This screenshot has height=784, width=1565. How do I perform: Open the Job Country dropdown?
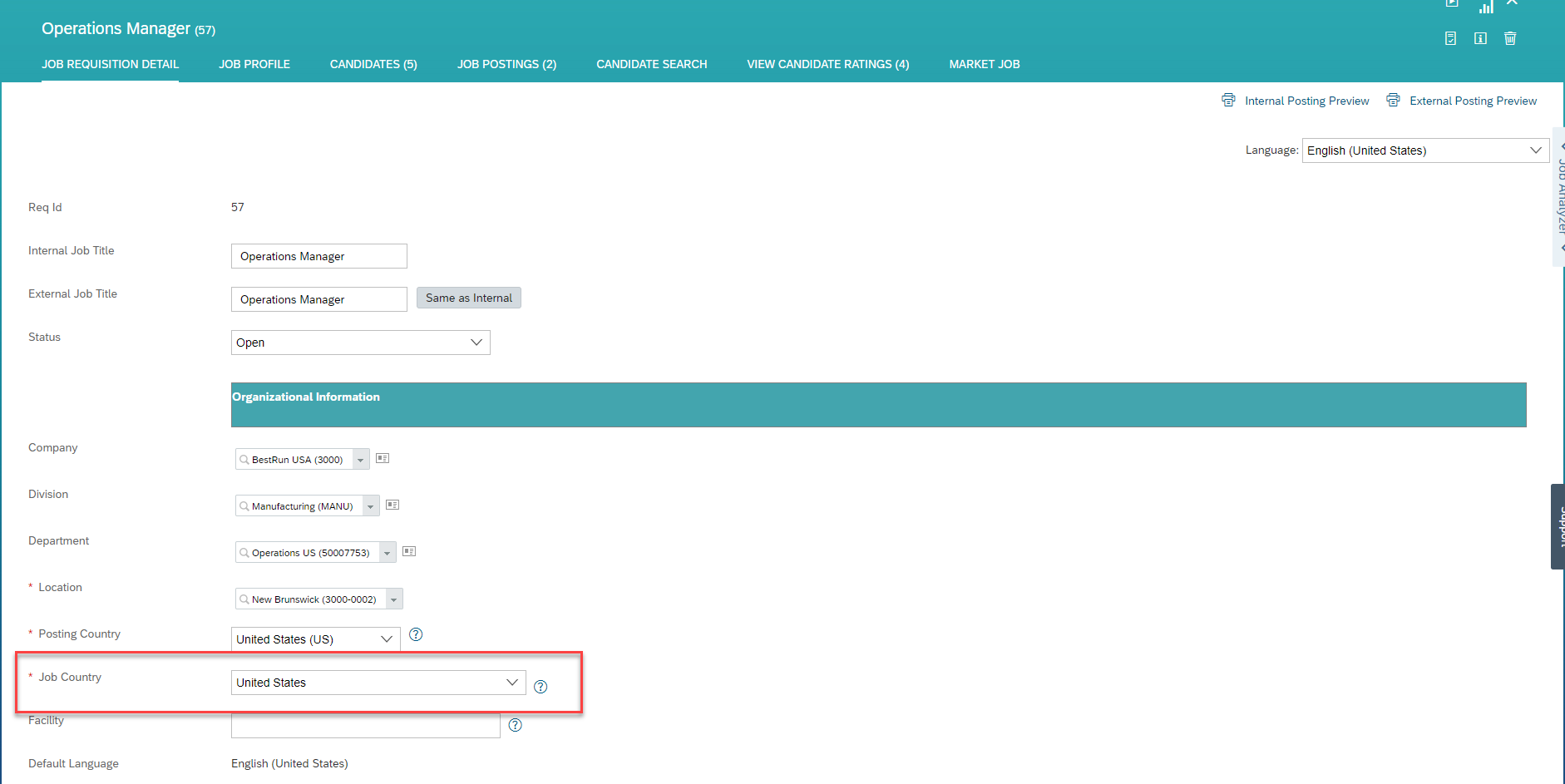click(x=378, y=683)
